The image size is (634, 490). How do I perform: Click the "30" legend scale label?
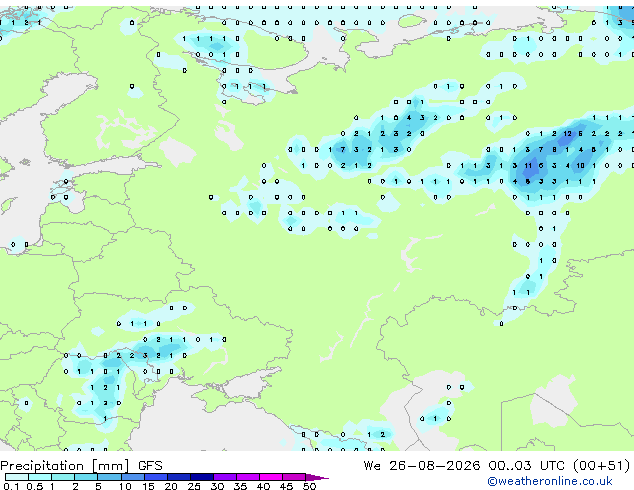click(217, 486)
